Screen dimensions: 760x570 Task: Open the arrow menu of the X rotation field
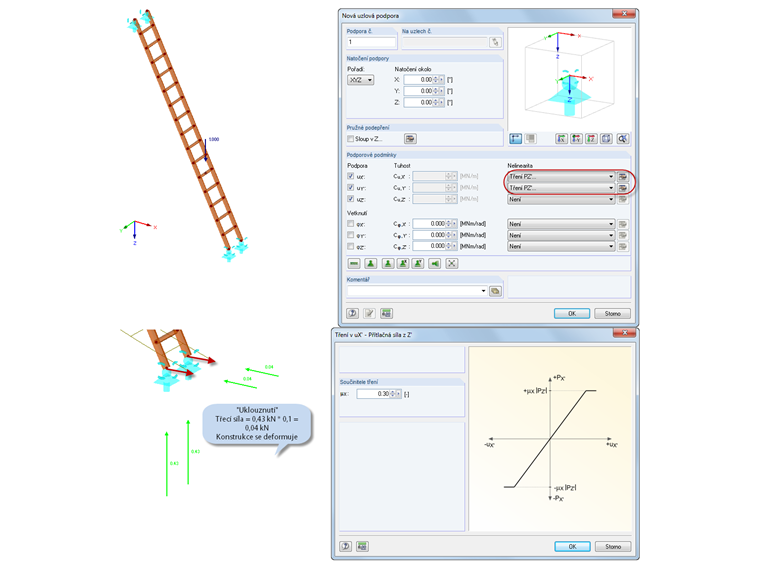[441, 80]
